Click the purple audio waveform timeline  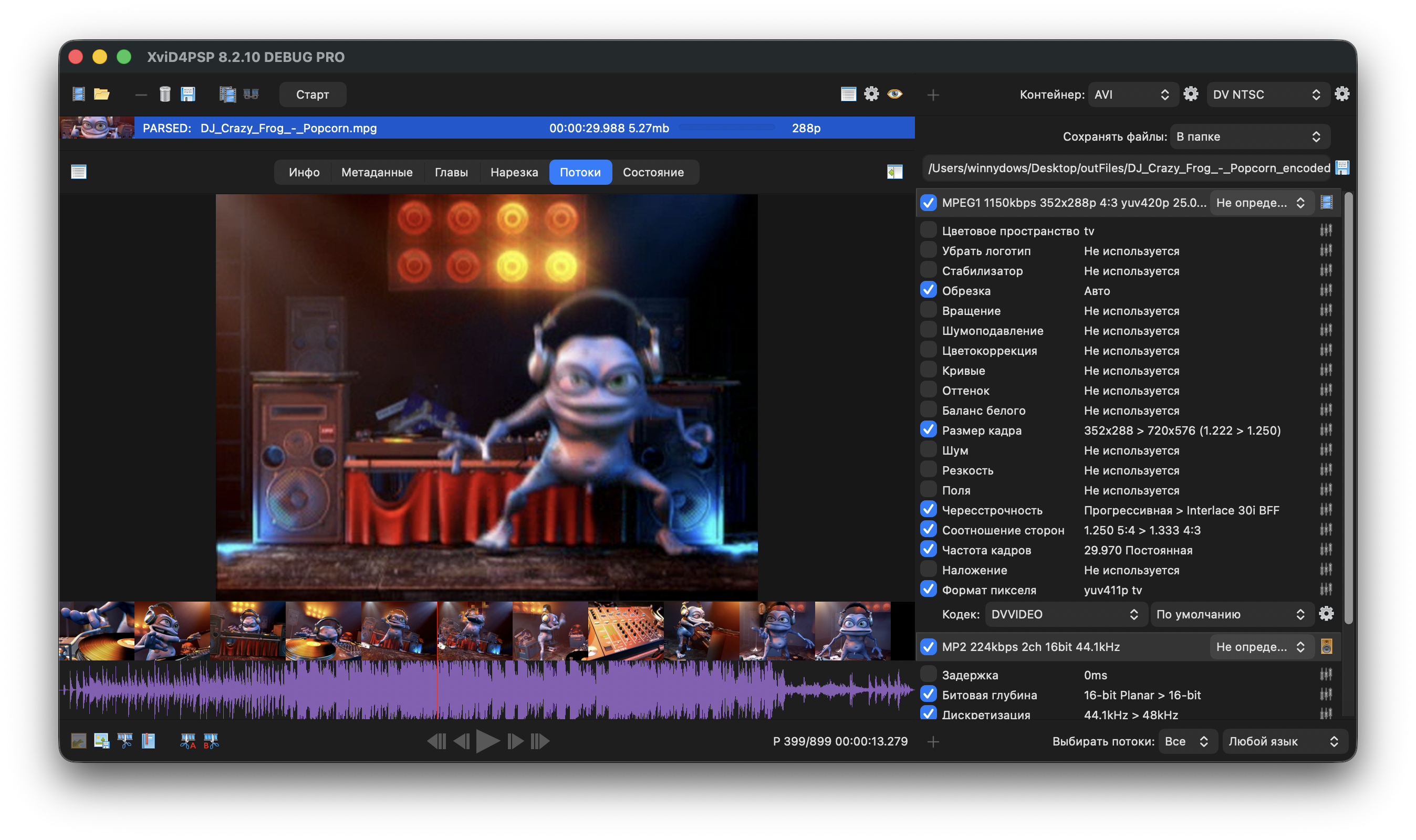pyautogui.click(x=487, y=690)
